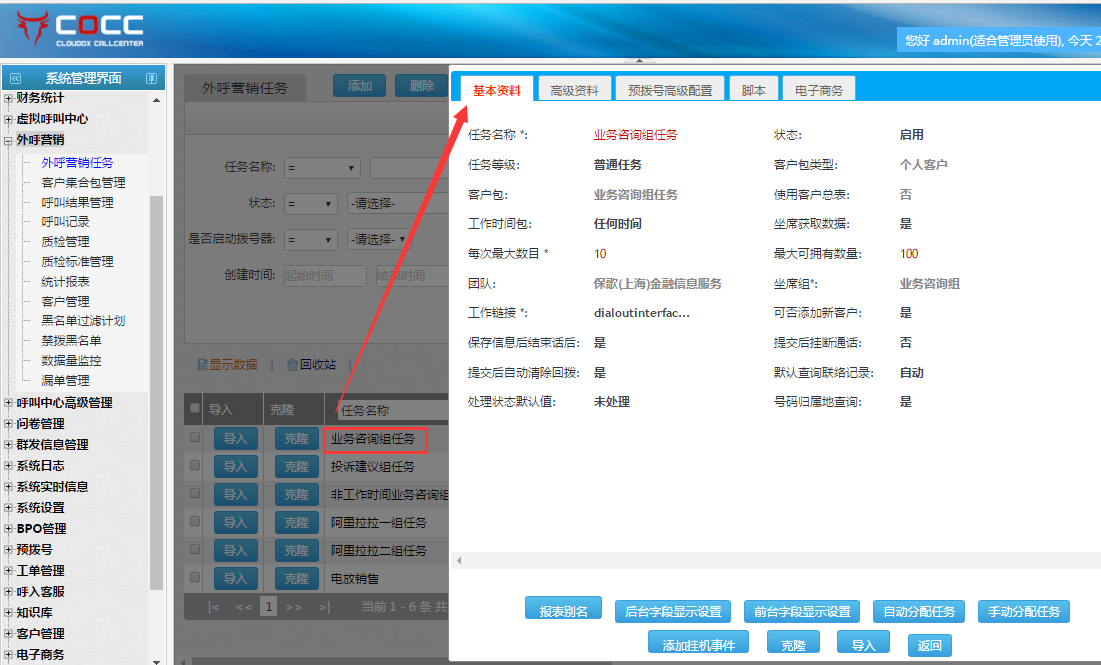Select 呼叫记录 in the sidebar tree

point(65,222)
